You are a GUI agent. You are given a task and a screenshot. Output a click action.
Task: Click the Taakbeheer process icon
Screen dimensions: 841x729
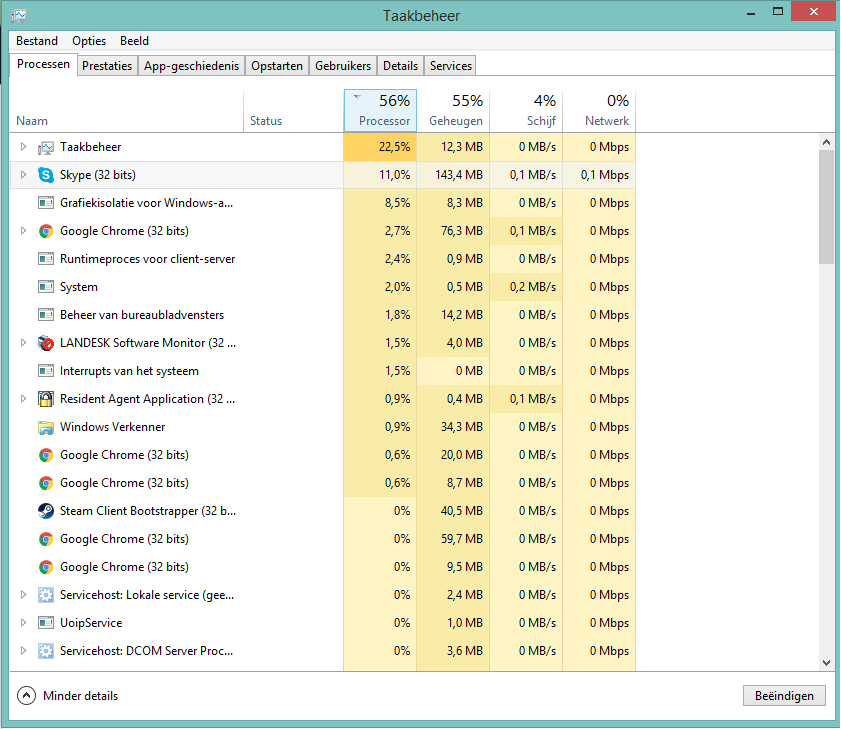point(46,147)
